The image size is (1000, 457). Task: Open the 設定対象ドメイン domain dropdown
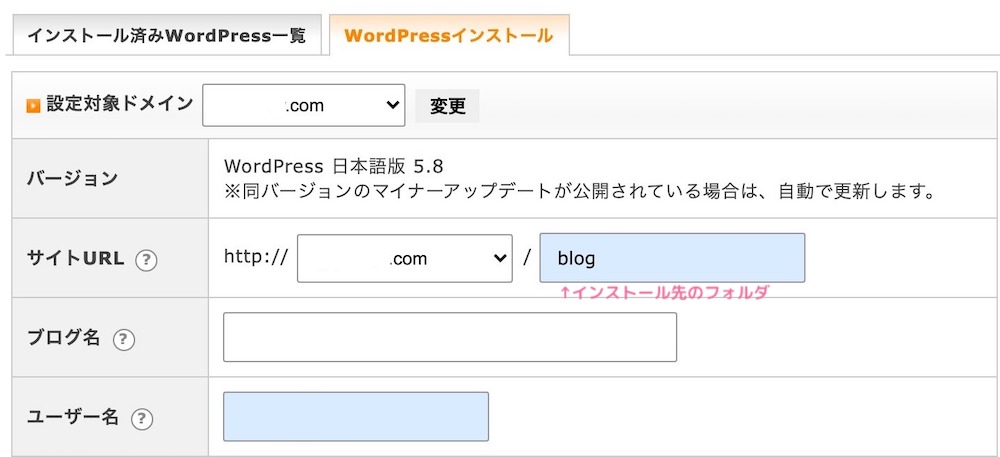(x=304, y=105)
